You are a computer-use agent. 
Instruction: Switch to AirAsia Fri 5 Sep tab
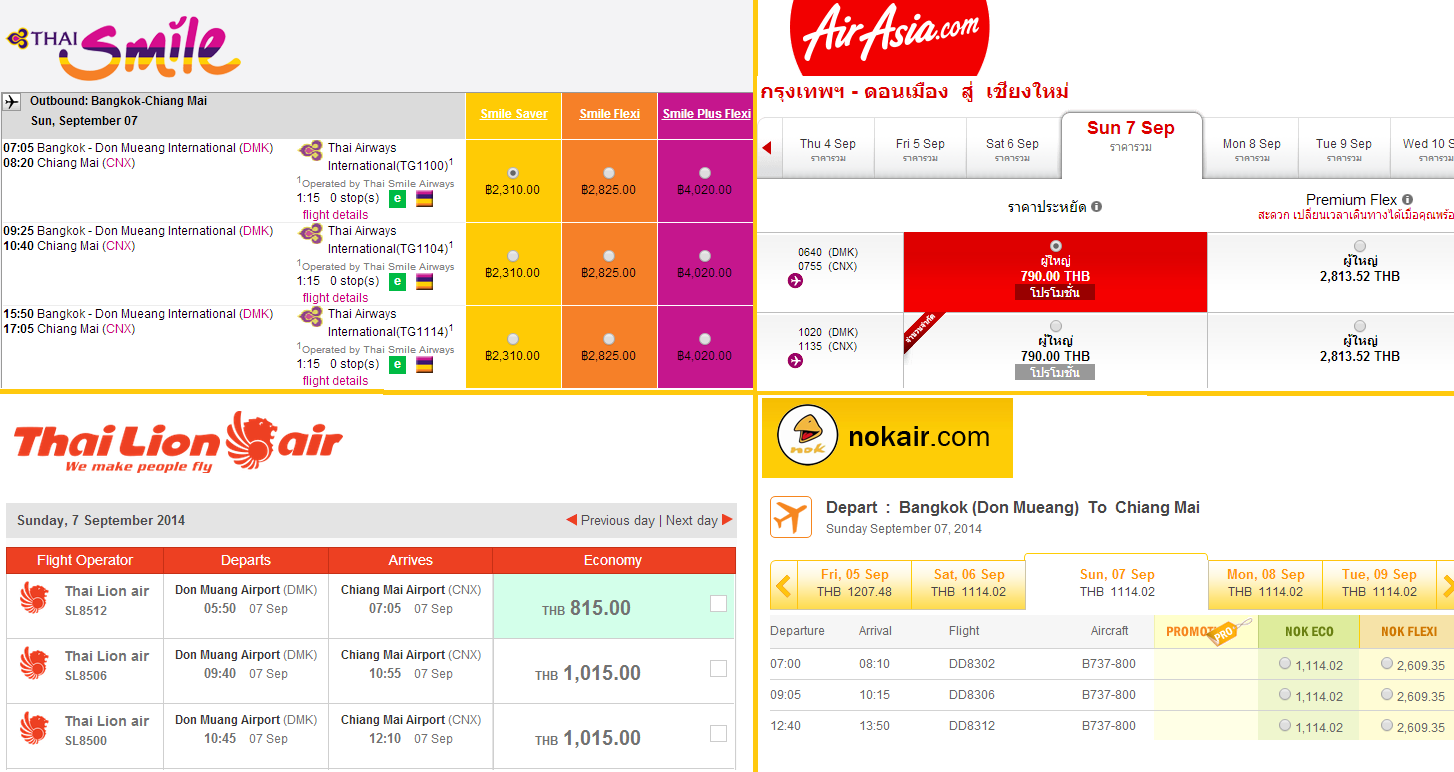920,149
